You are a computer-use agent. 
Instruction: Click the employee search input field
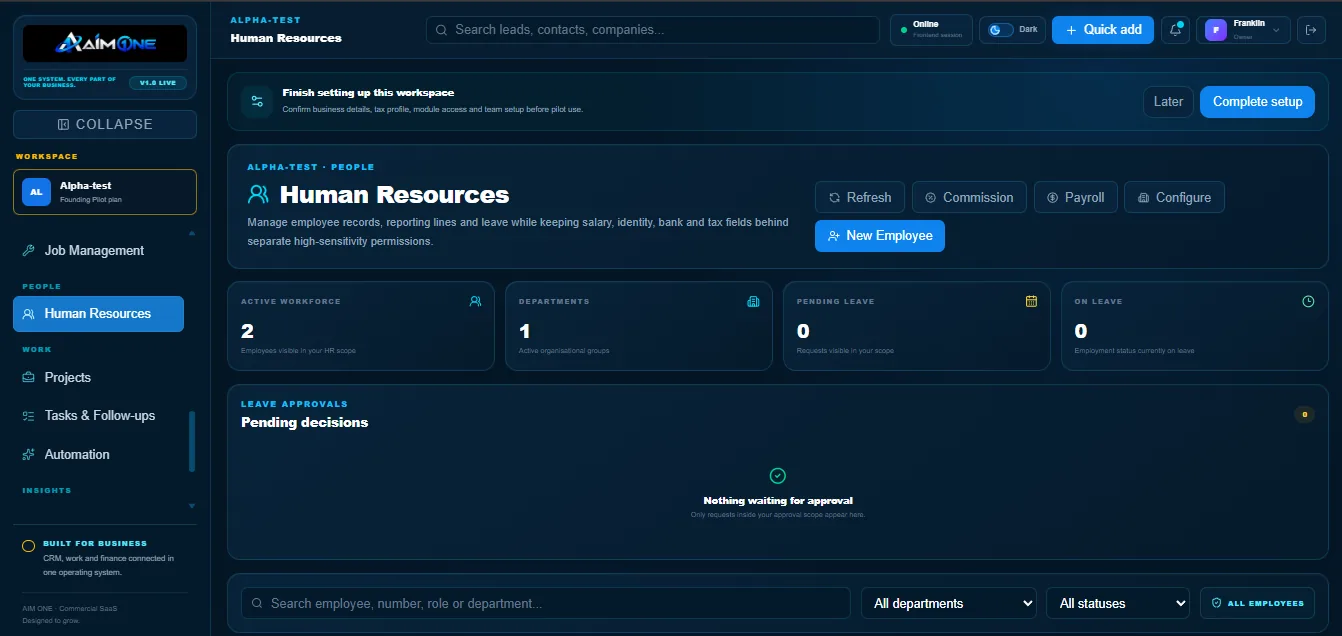click(546, 603)
